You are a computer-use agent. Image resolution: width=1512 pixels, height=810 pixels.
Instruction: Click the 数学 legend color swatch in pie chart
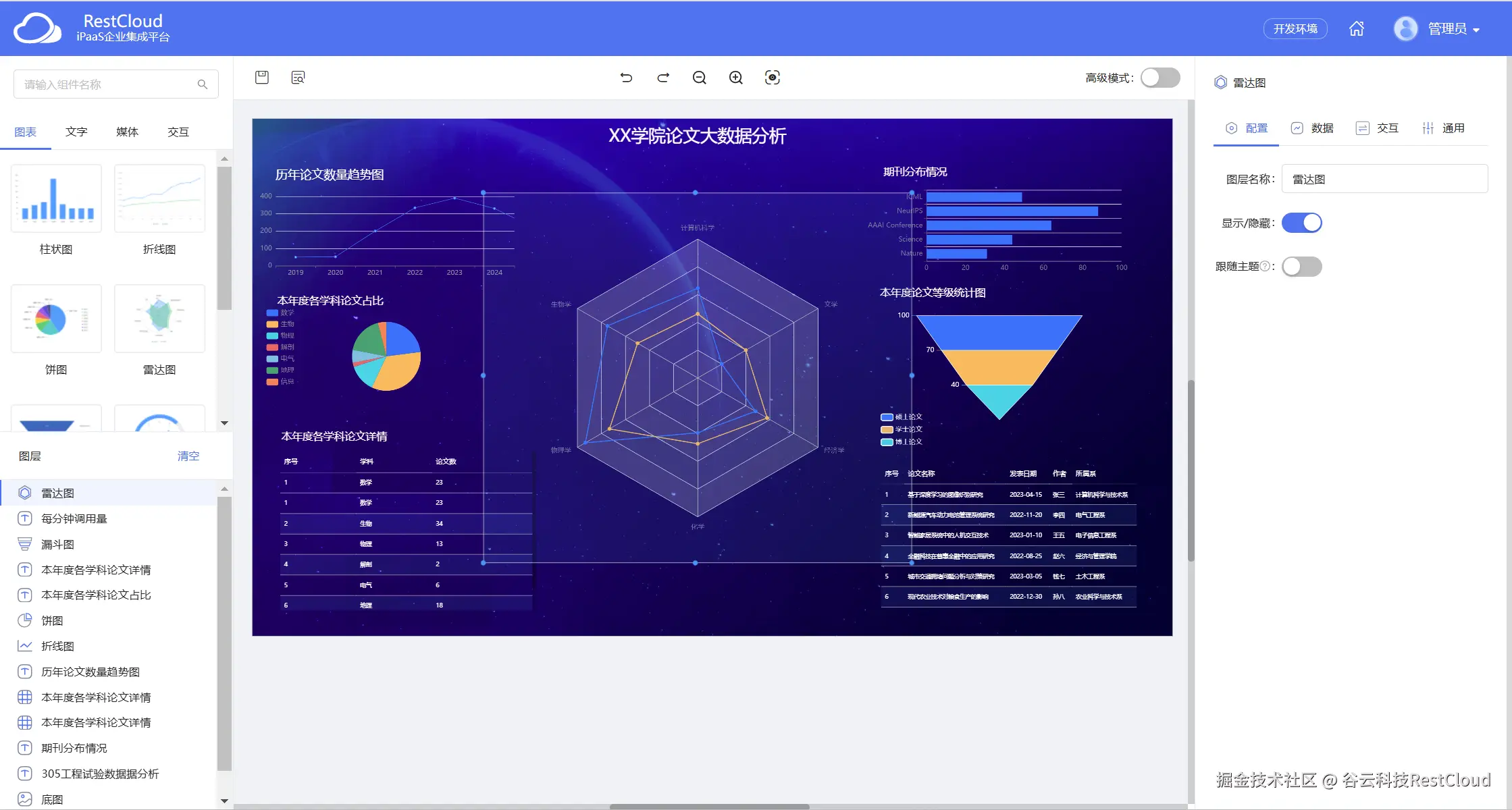click(x=272, y=313)
